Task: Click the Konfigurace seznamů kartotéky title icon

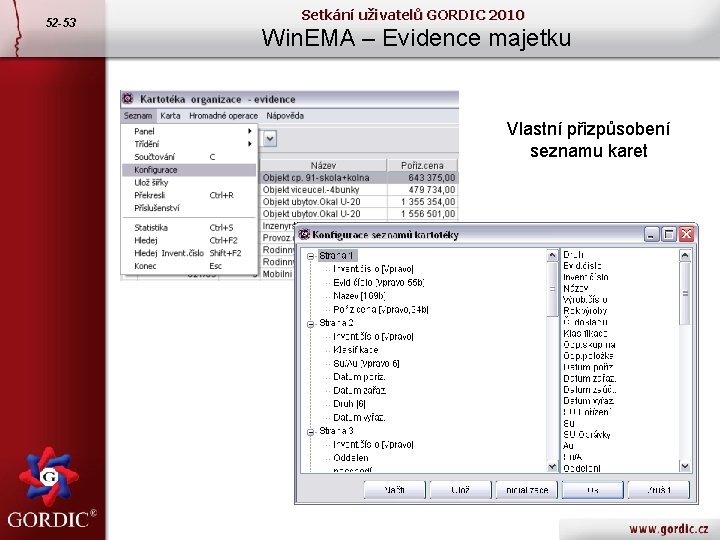Action: point(304,235)
